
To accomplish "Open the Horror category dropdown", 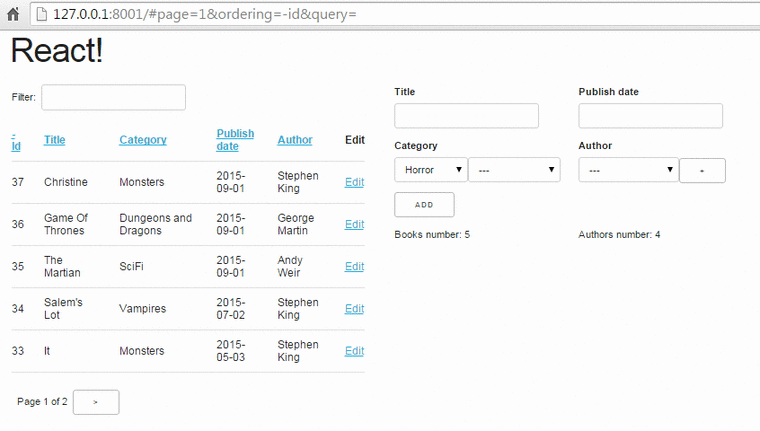I will [x=430, y=170].
